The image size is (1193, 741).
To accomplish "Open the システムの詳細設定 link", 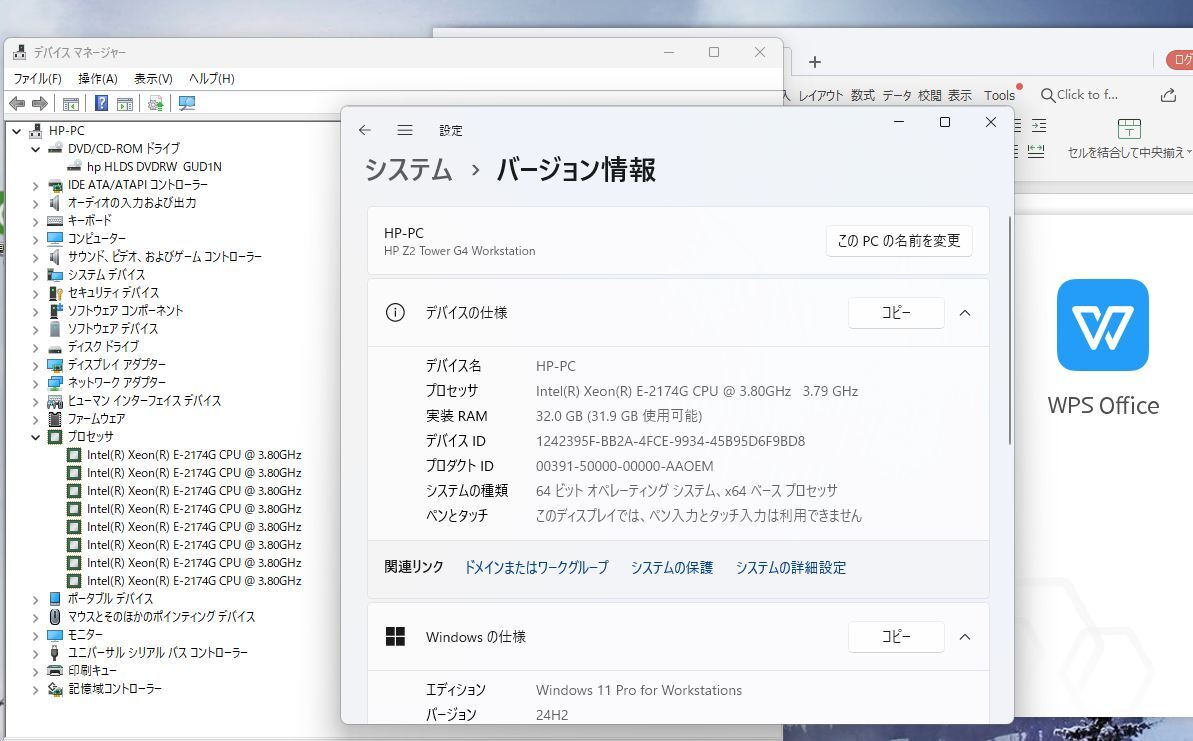I will tap(790, 567).
